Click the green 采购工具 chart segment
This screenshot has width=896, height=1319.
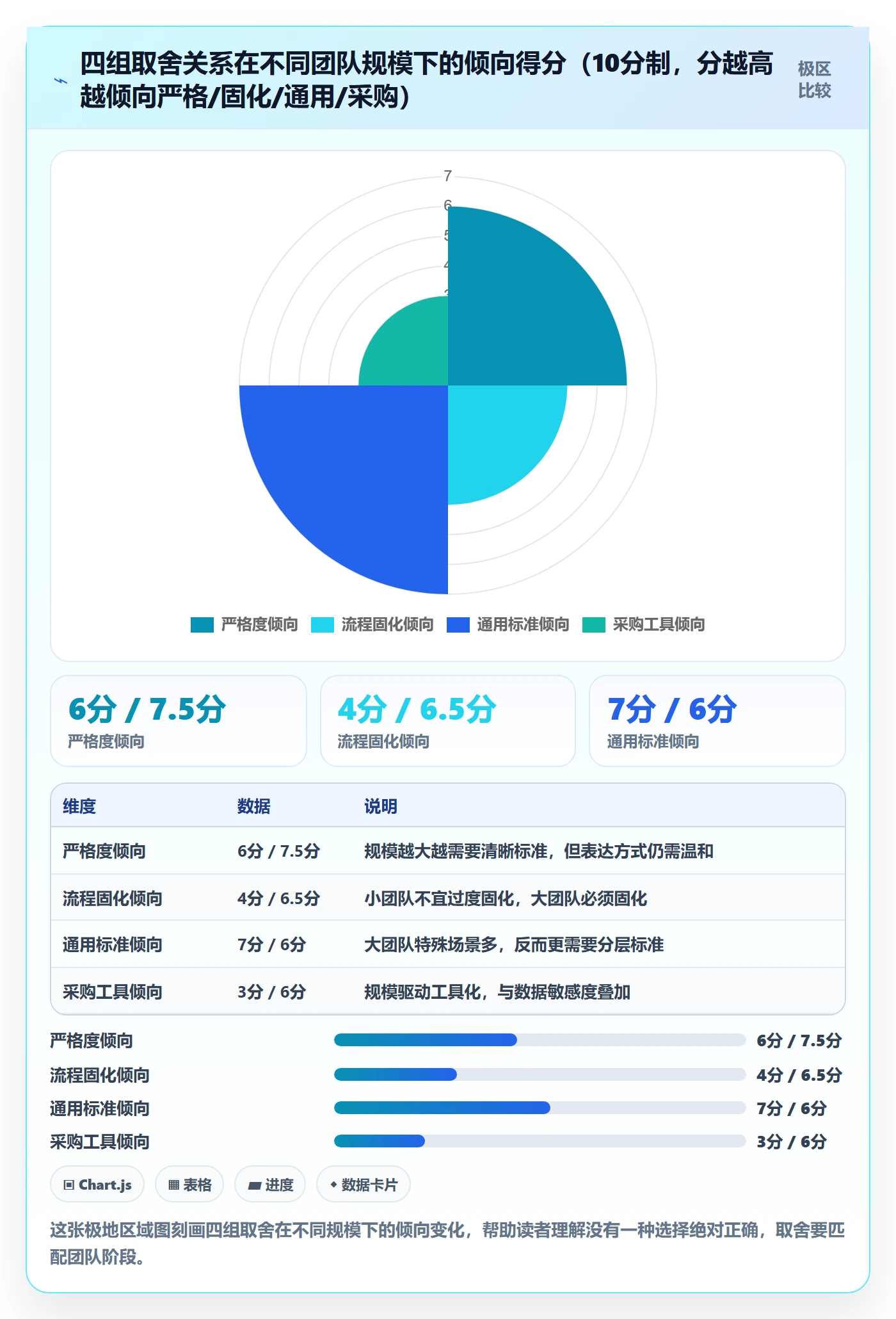[x=413, y=349]
